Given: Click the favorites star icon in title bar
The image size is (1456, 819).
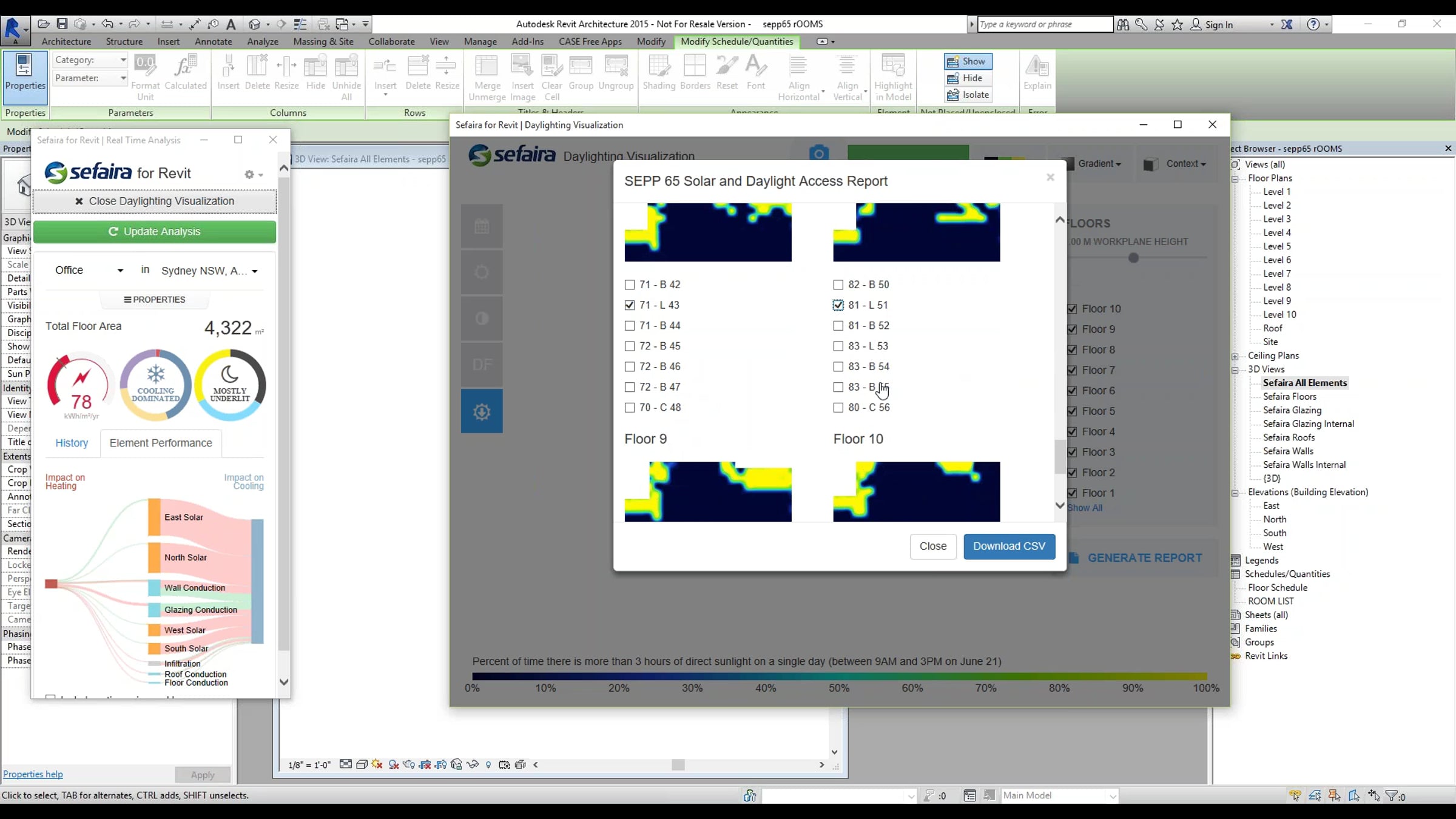Looking at the screenshot, I should pos(1178,24).
